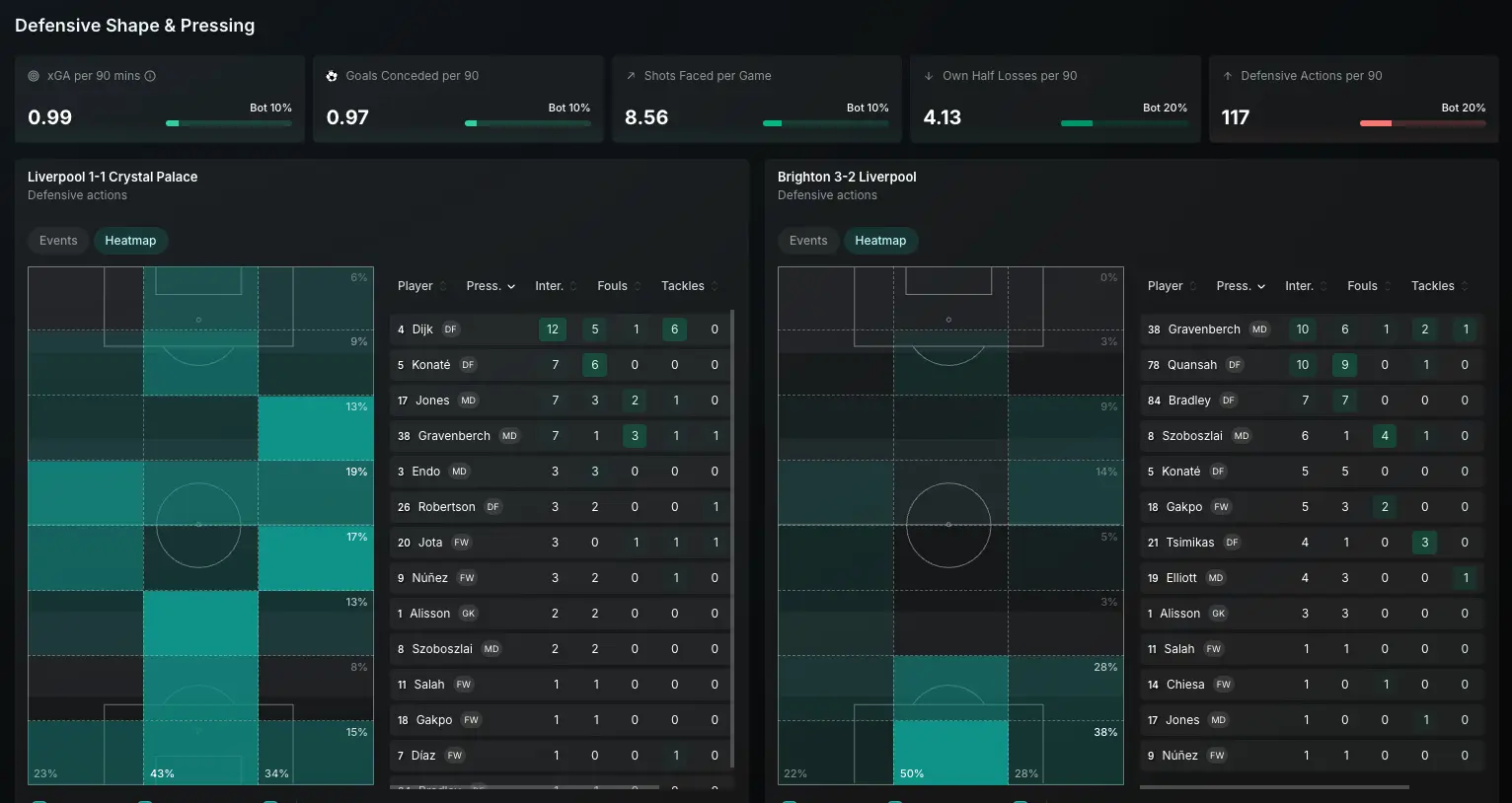Select the 38 Gravenberch row in Brighton table

[x=1312, y=329]
